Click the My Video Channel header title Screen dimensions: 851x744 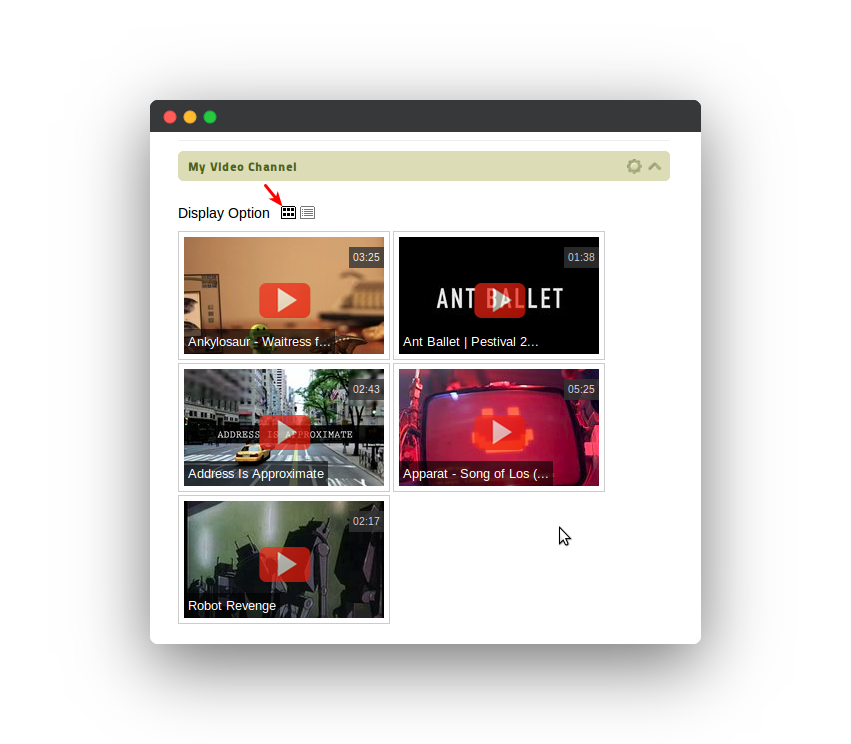(243, 167)
